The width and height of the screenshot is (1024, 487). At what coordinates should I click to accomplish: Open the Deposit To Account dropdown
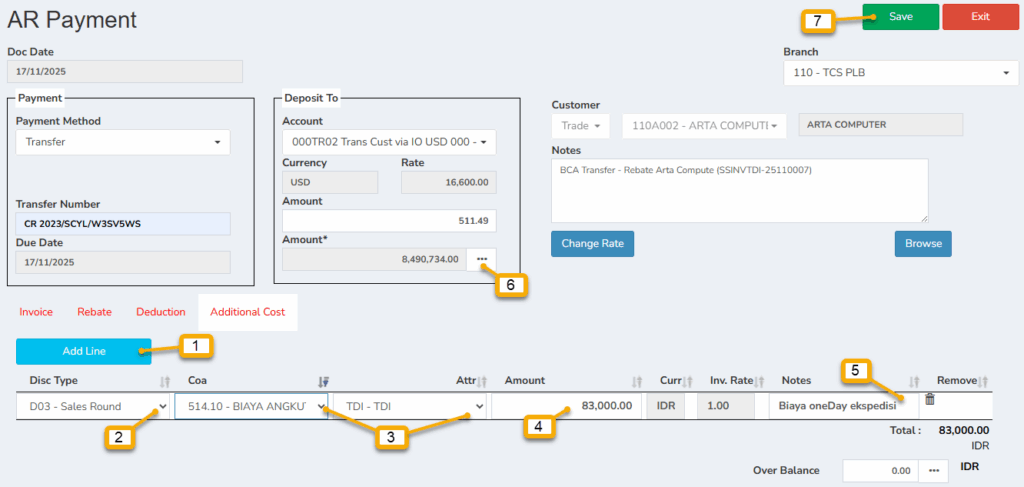(389, 142)
